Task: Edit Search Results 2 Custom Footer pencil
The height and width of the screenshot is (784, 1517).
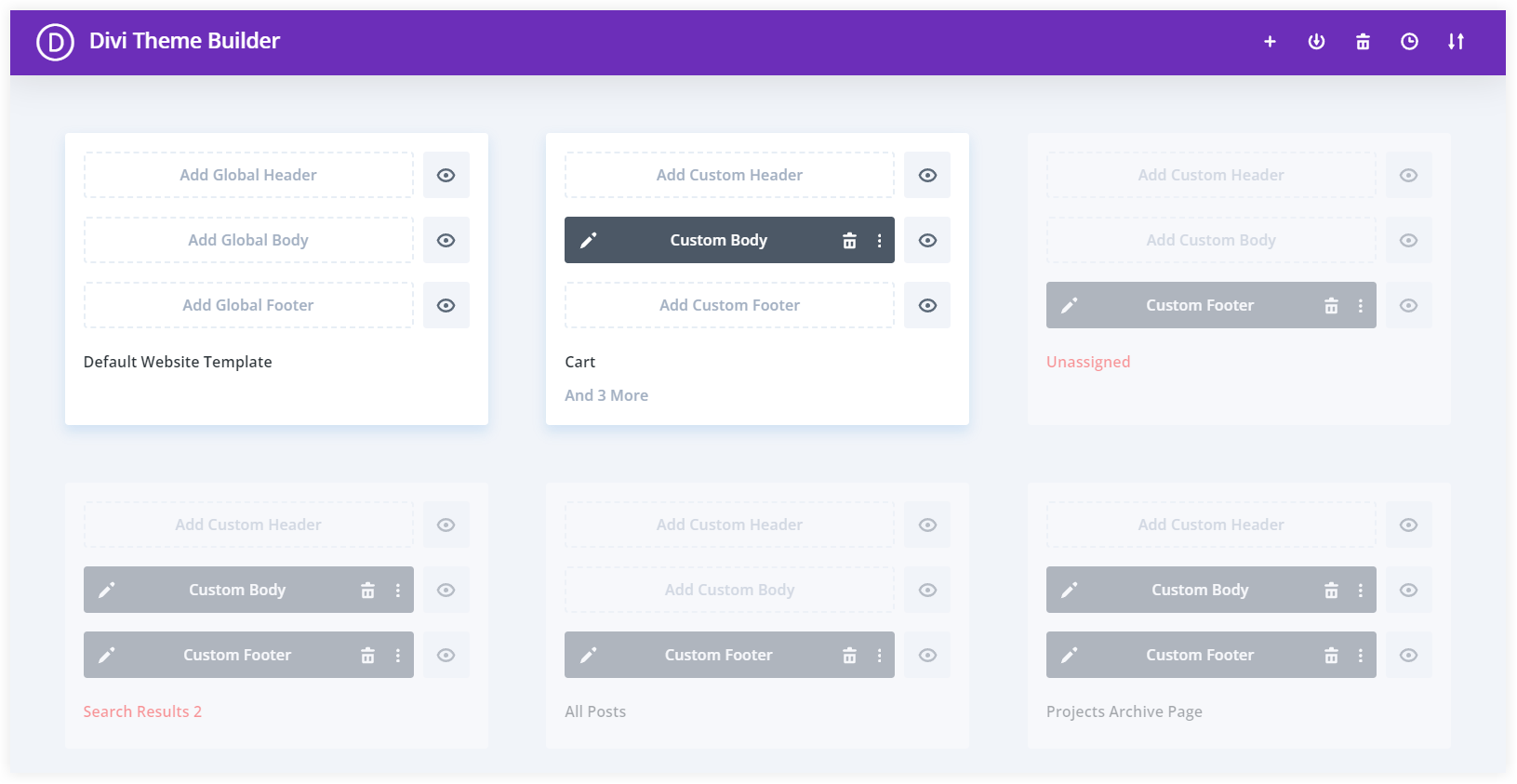Action: point(107,656)
